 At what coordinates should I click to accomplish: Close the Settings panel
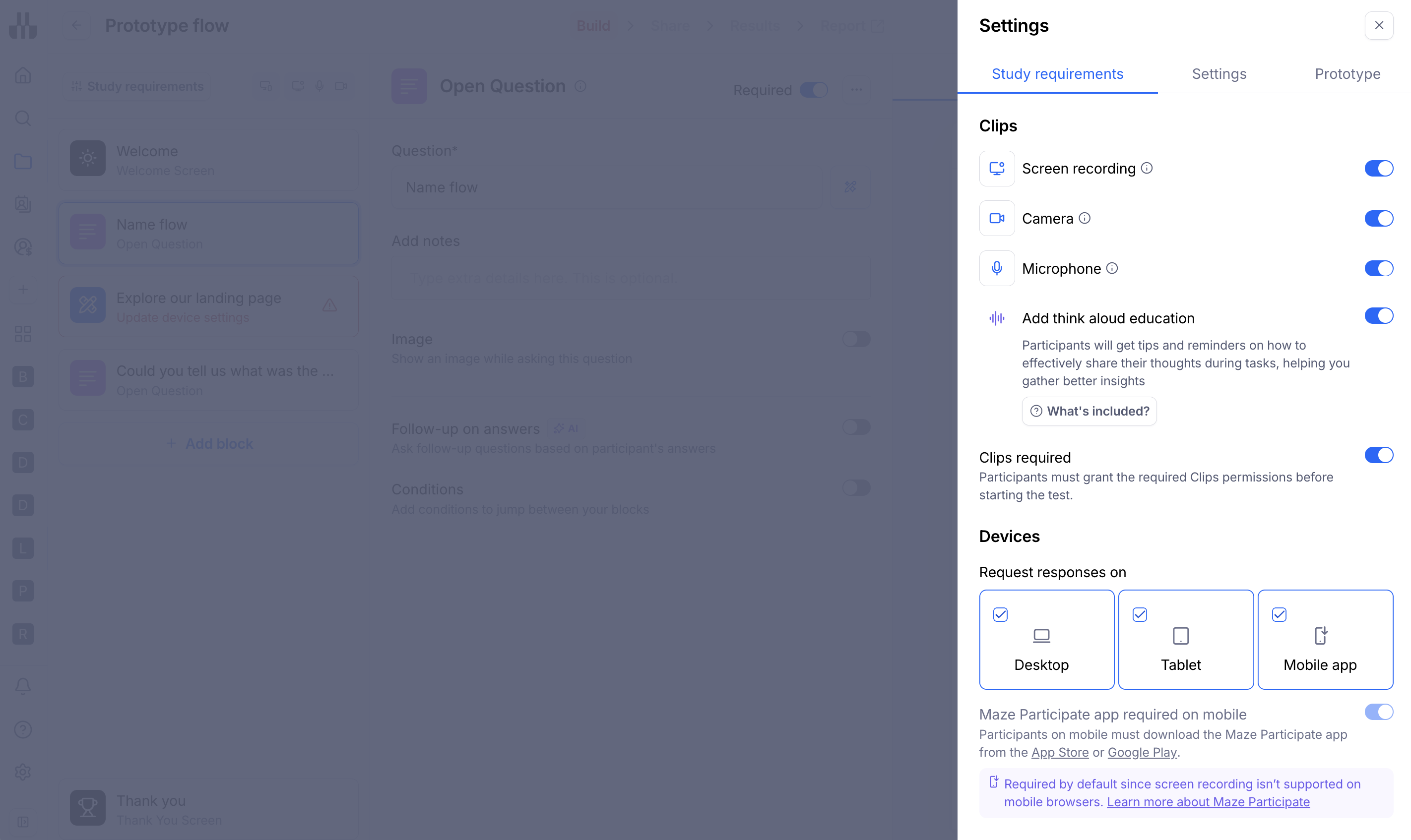point(1379,25)
